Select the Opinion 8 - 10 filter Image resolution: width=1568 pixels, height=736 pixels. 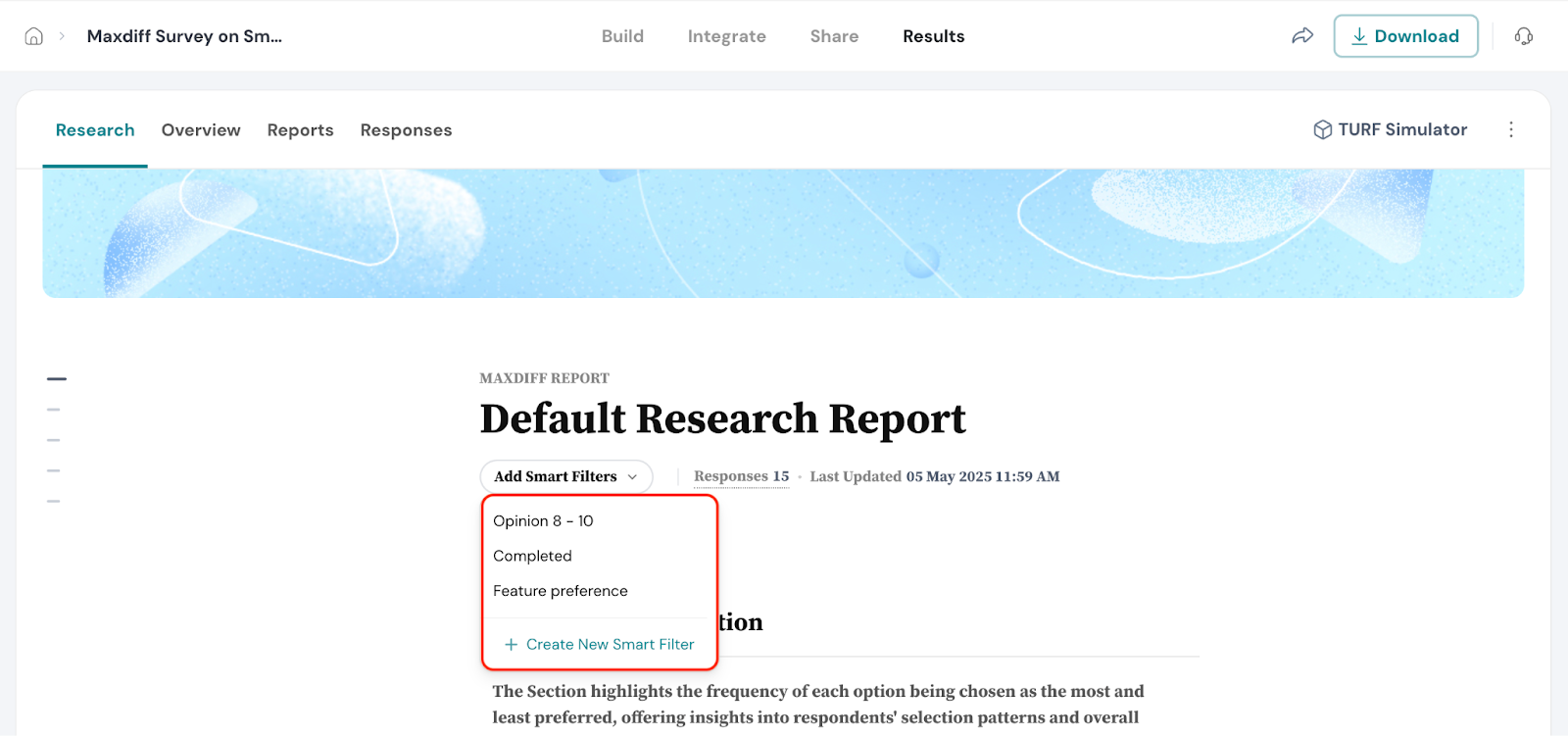coord(543,520)
